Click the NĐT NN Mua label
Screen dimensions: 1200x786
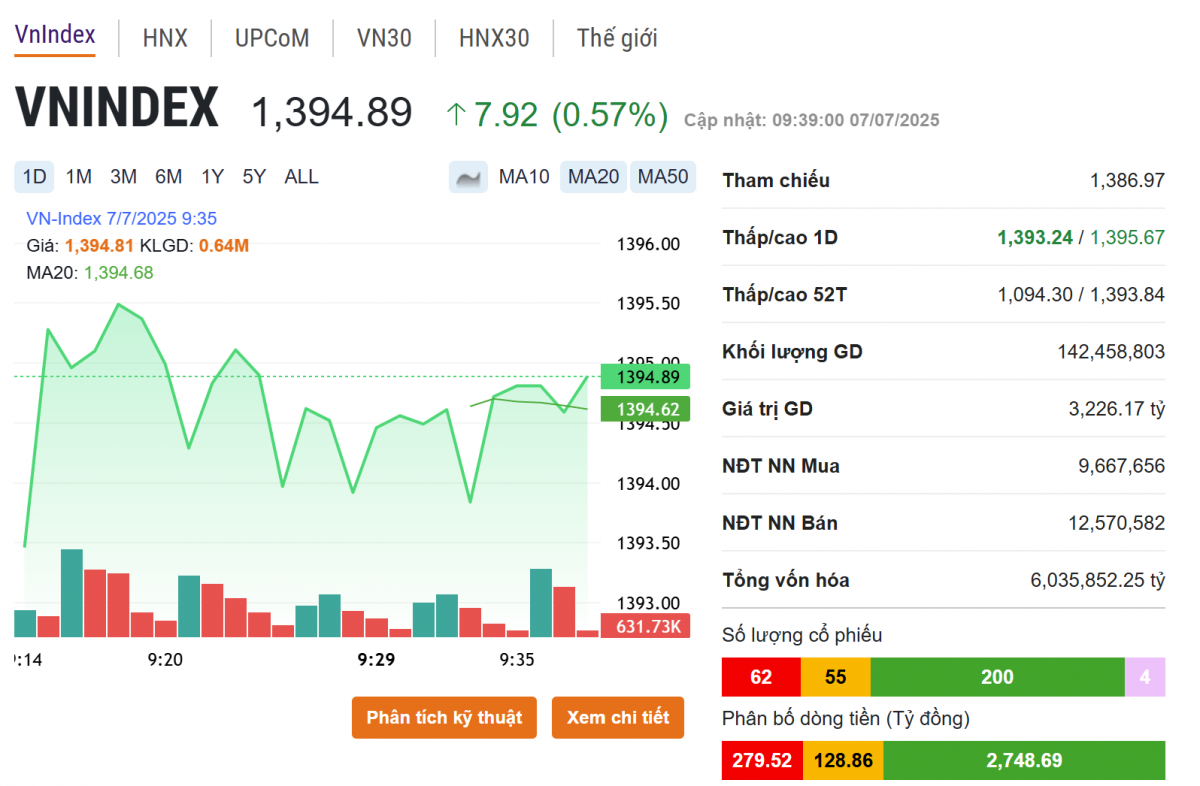click(x=781, y=466)
